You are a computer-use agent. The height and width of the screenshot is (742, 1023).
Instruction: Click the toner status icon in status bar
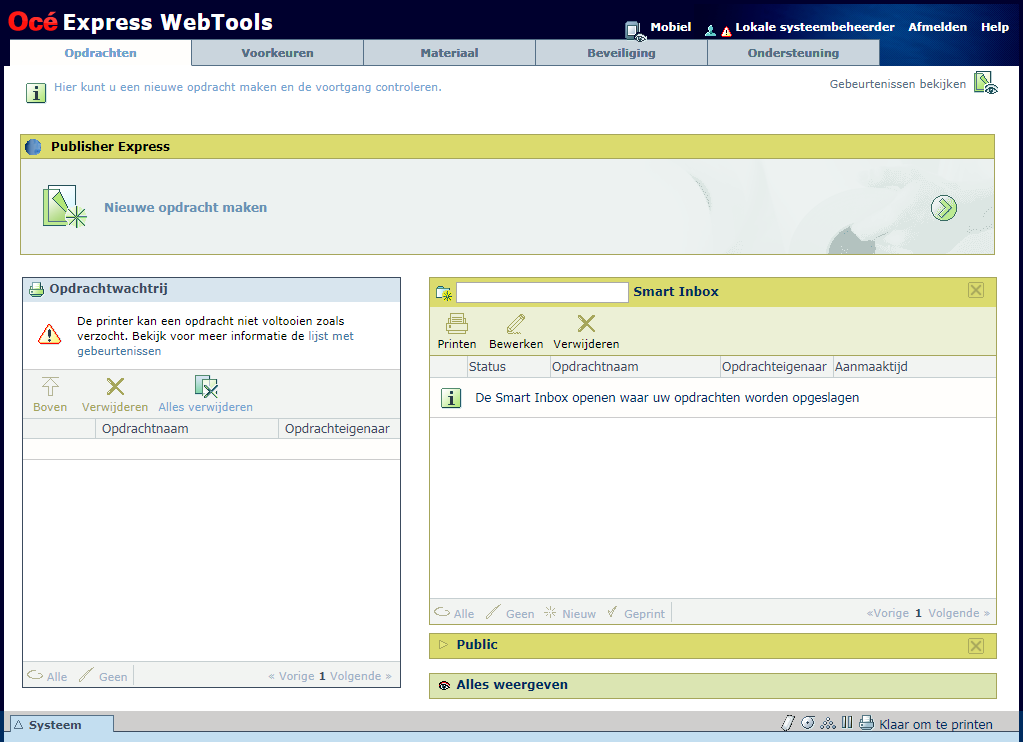click(x=808, y=722)
